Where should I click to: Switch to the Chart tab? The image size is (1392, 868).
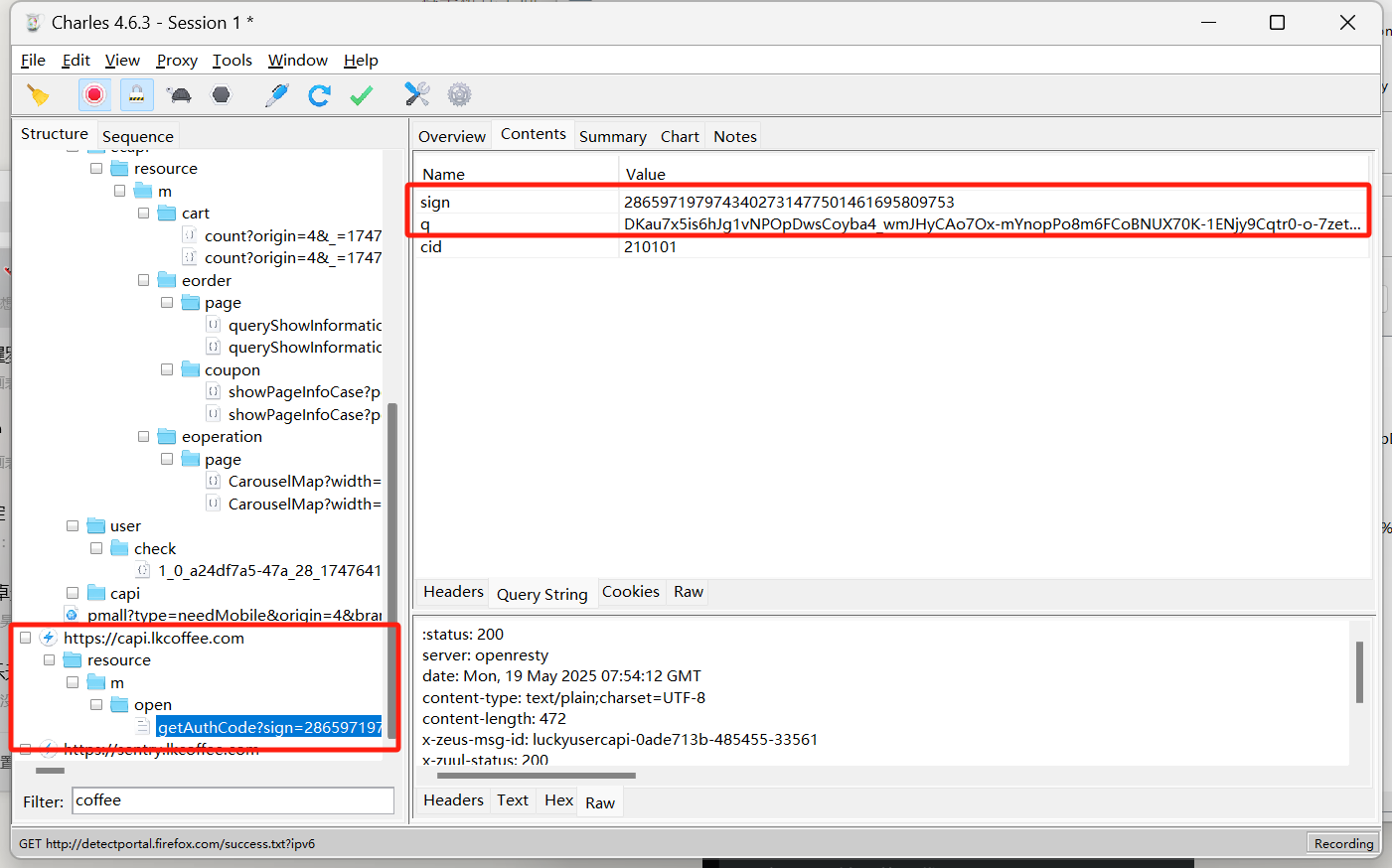pos(680,136)
